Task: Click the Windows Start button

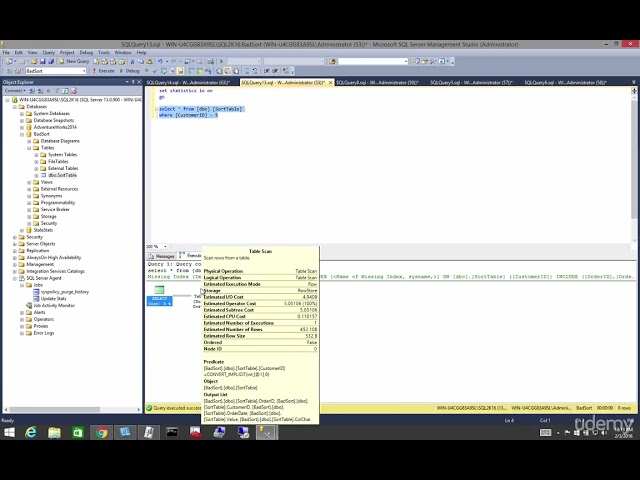Action: click(x=9, y=433)
